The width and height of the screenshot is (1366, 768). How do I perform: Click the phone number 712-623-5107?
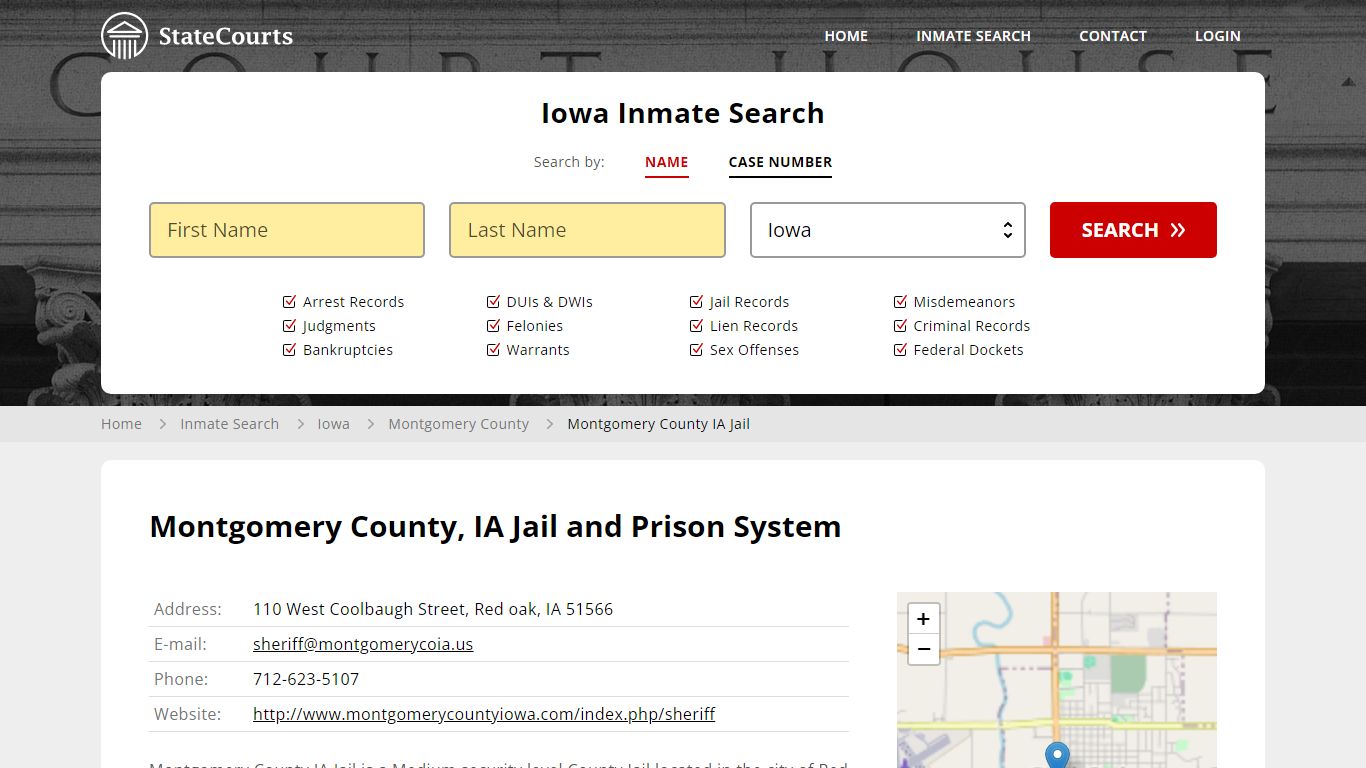click(306, 679)
